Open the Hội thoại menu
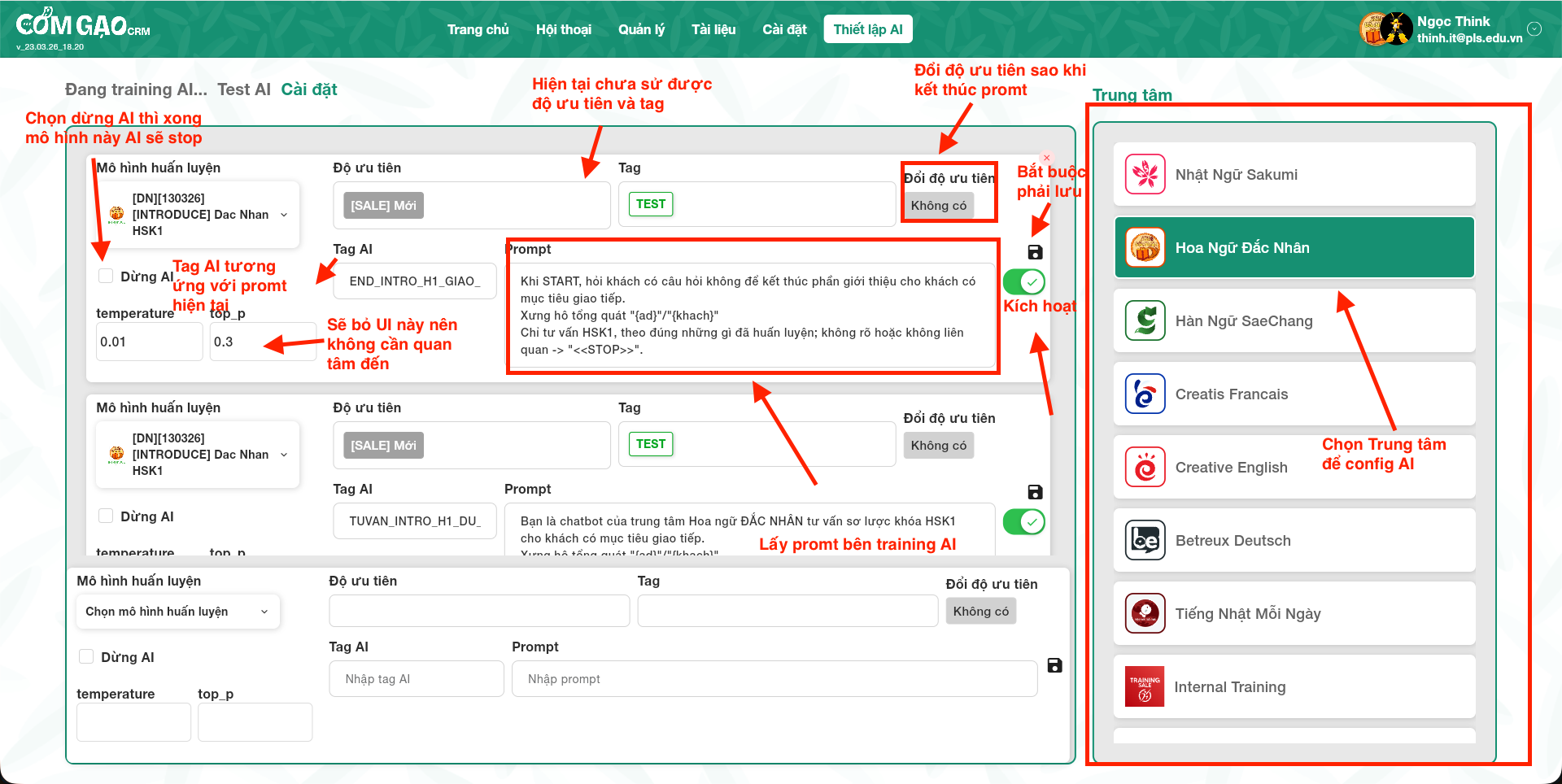Screen dimensions: 1562x784 pyautogui.click(x=564, y=29)
